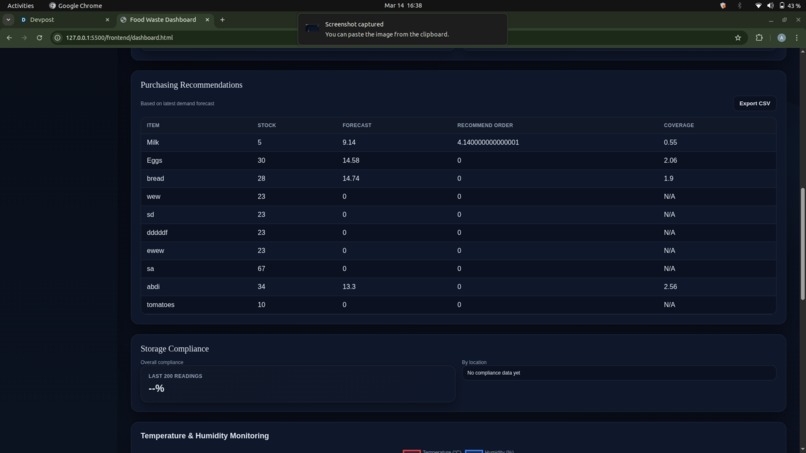Open the Google Chrome app menu
This screenshot has width=806, height=453.
point(76,6)
